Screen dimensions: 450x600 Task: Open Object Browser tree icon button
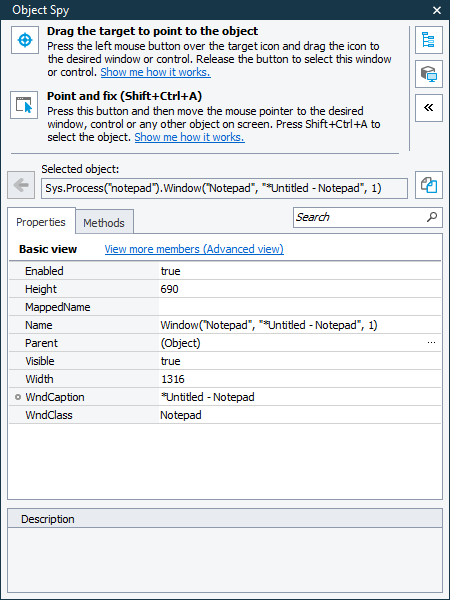click(x=429, y=40)
